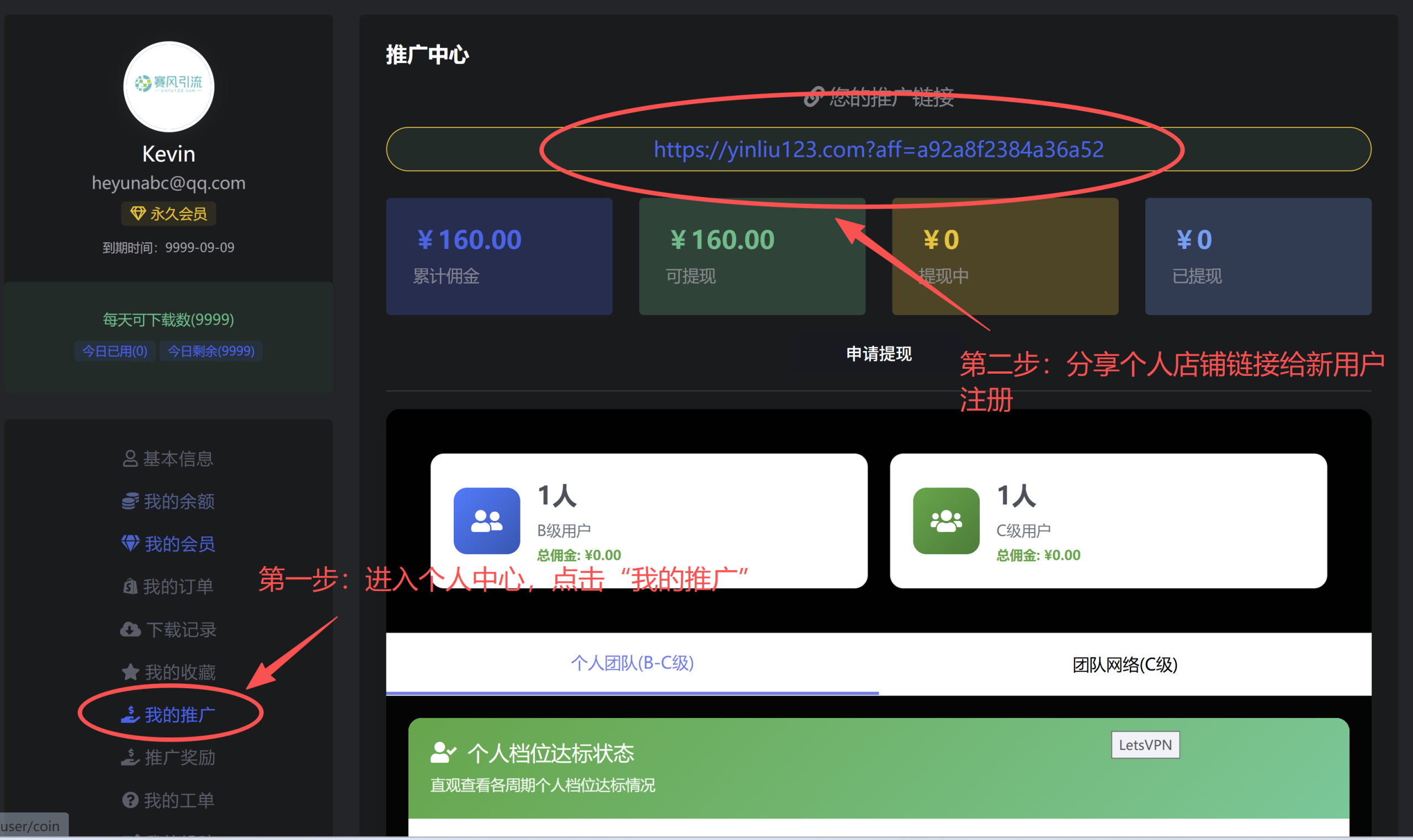This screenshot has width=1413, height=840.
Task: Open 推广奖励 menu item
Action: (x=179, y=757)
